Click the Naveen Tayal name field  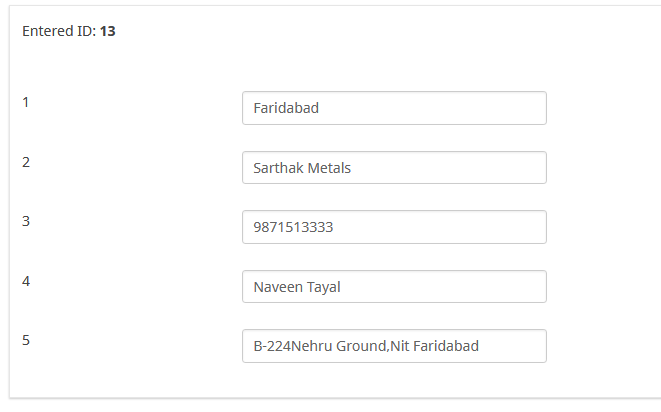tap(394, 287)
